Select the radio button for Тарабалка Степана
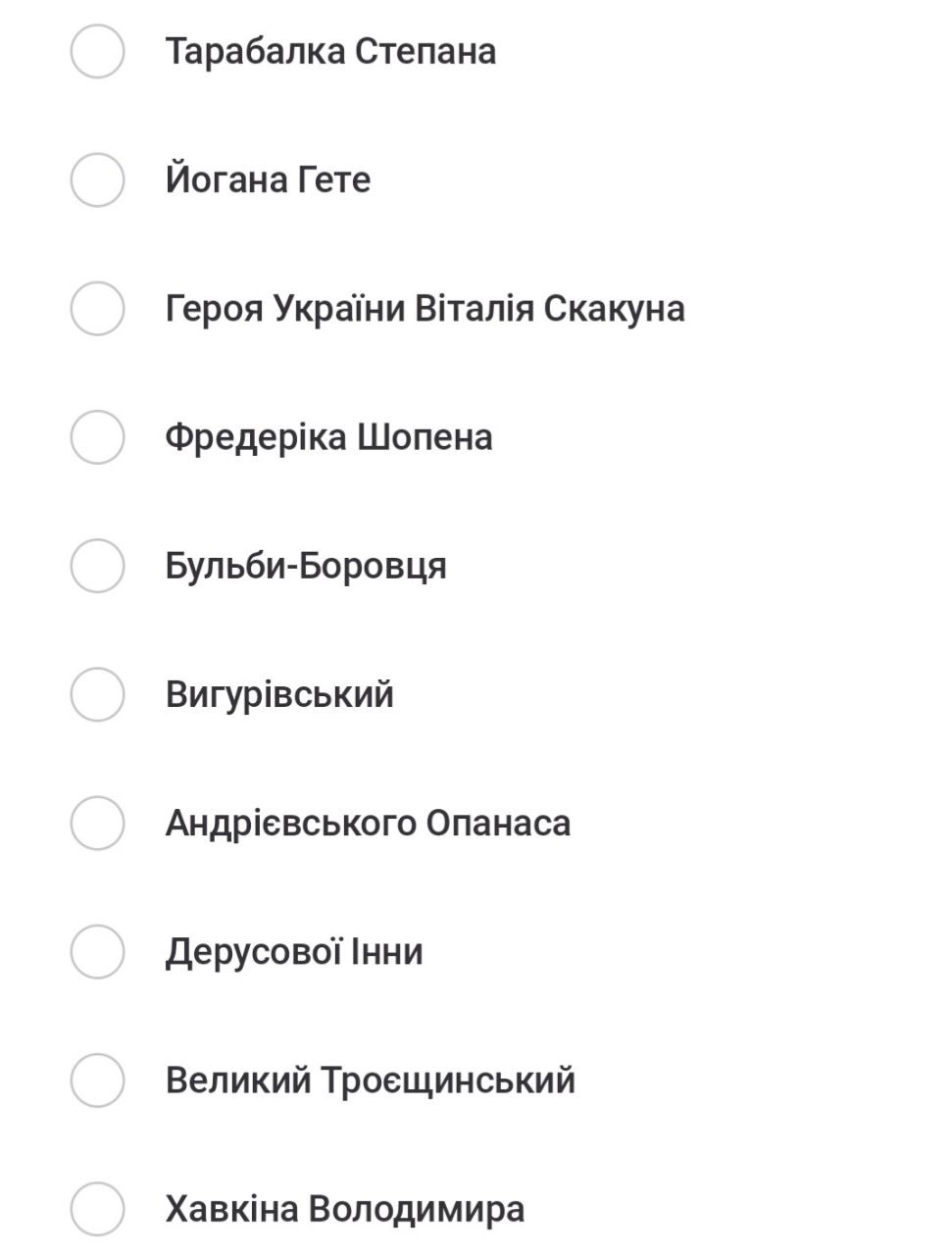 click(x=97, y=51)
